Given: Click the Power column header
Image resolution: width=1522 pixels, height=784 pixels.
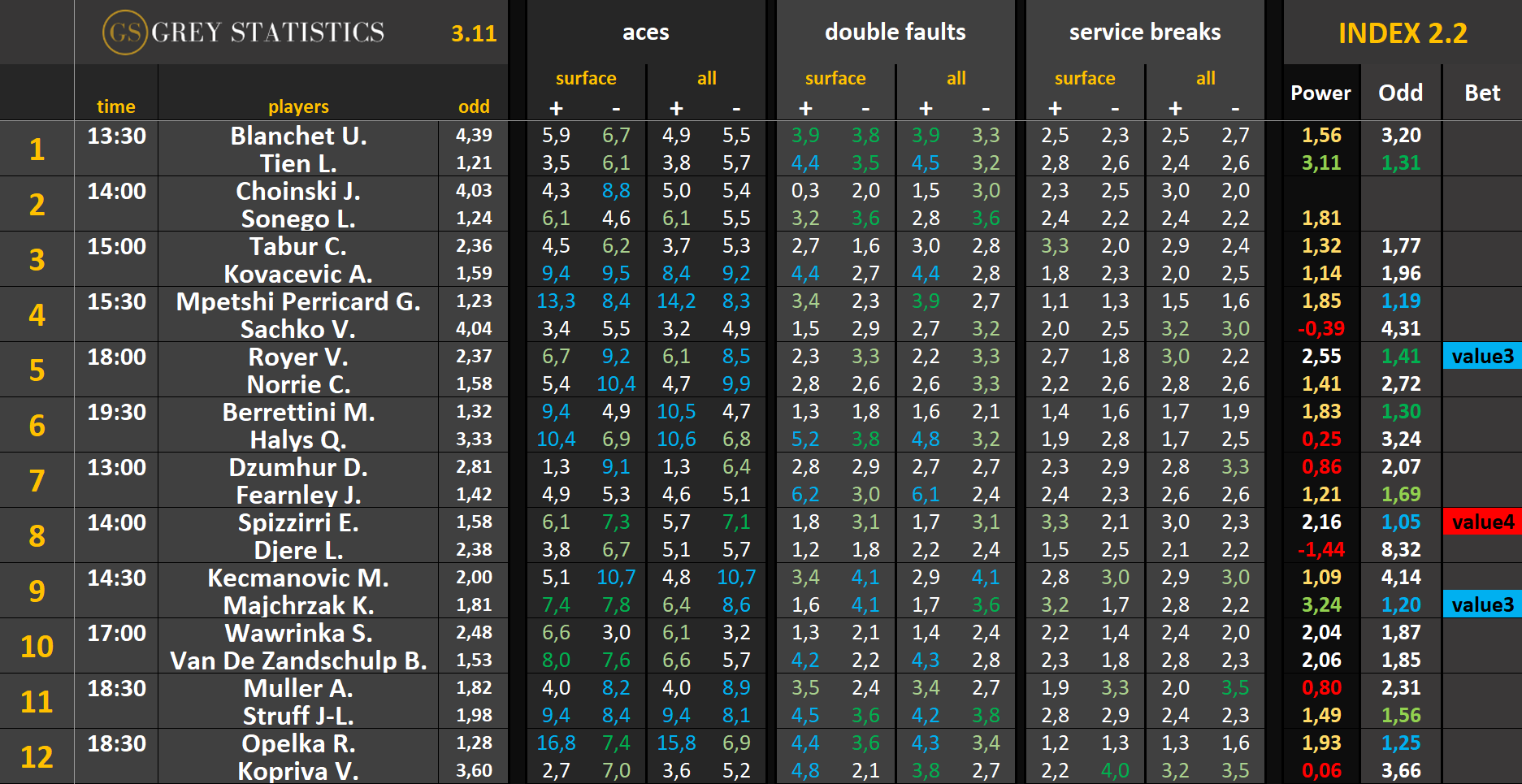Looking at the screenshot, I should point(1320,93).
